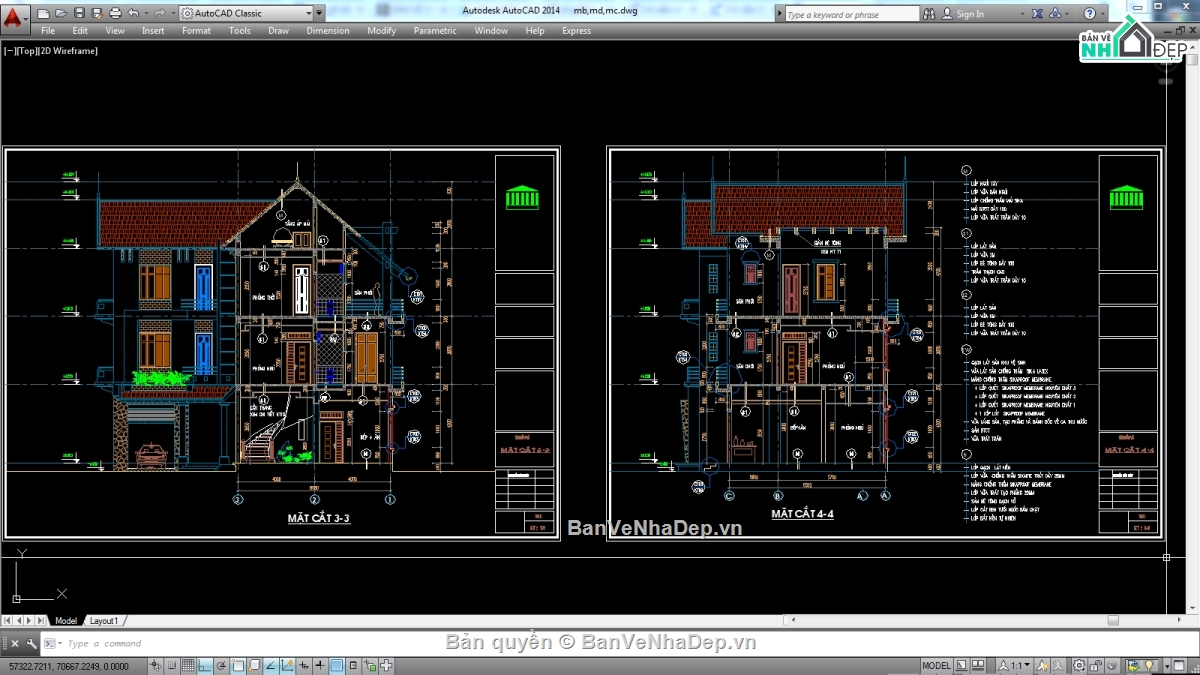Switch to the Layout1 tab
Screen dimensions: 1200x675
point(104,621)
